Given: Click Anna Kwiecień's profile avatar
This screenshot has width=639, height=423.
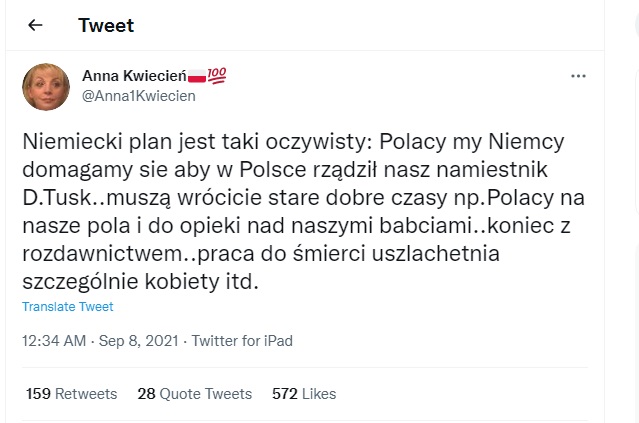Looking at the screenshot, I should point(46,87).
